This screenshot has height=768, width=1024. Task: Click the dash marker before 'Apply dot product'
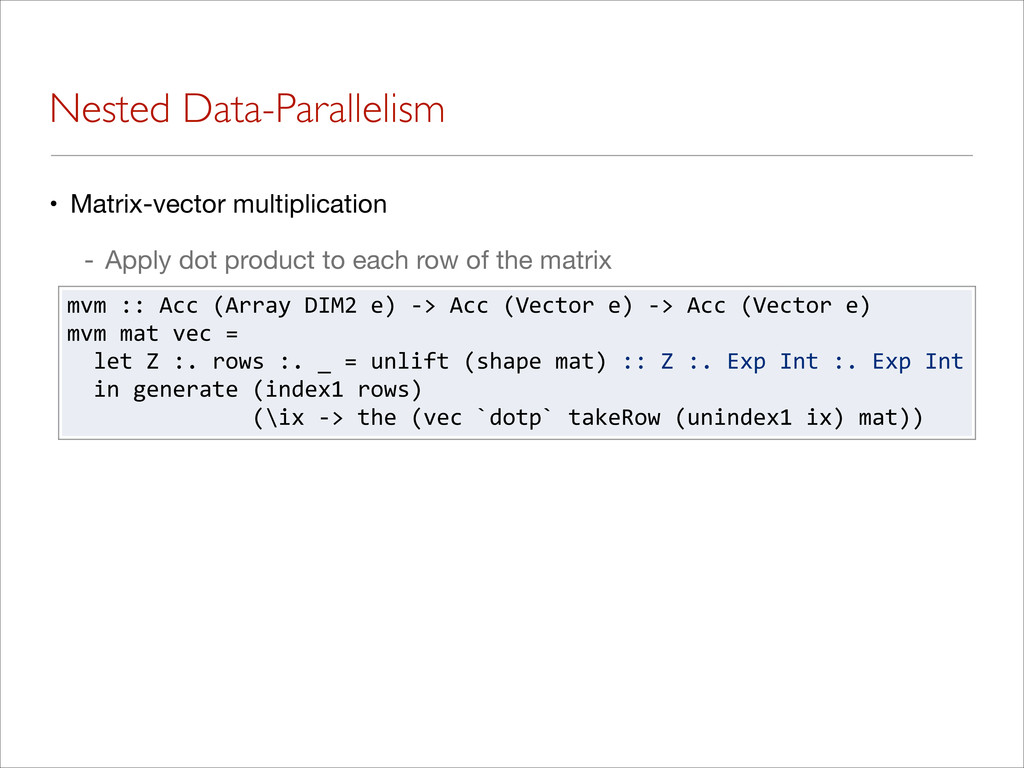(89, 261)
